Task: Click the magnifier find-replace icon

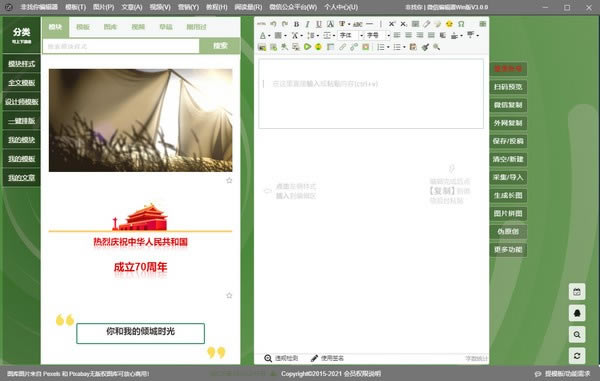Action: [x=436, y=47]
